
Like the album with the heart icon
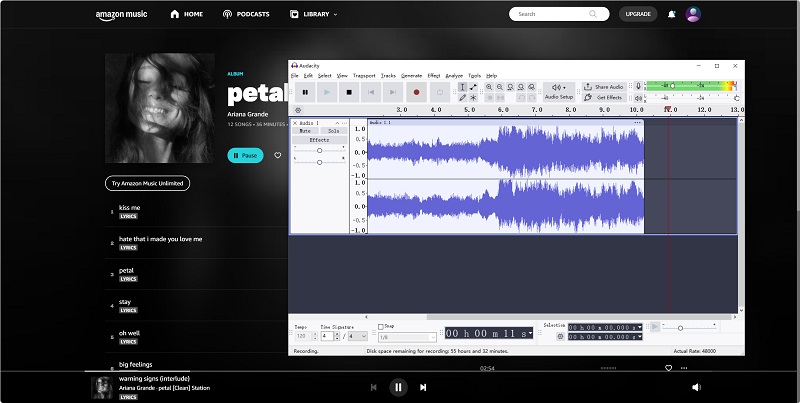pos(278,156)
